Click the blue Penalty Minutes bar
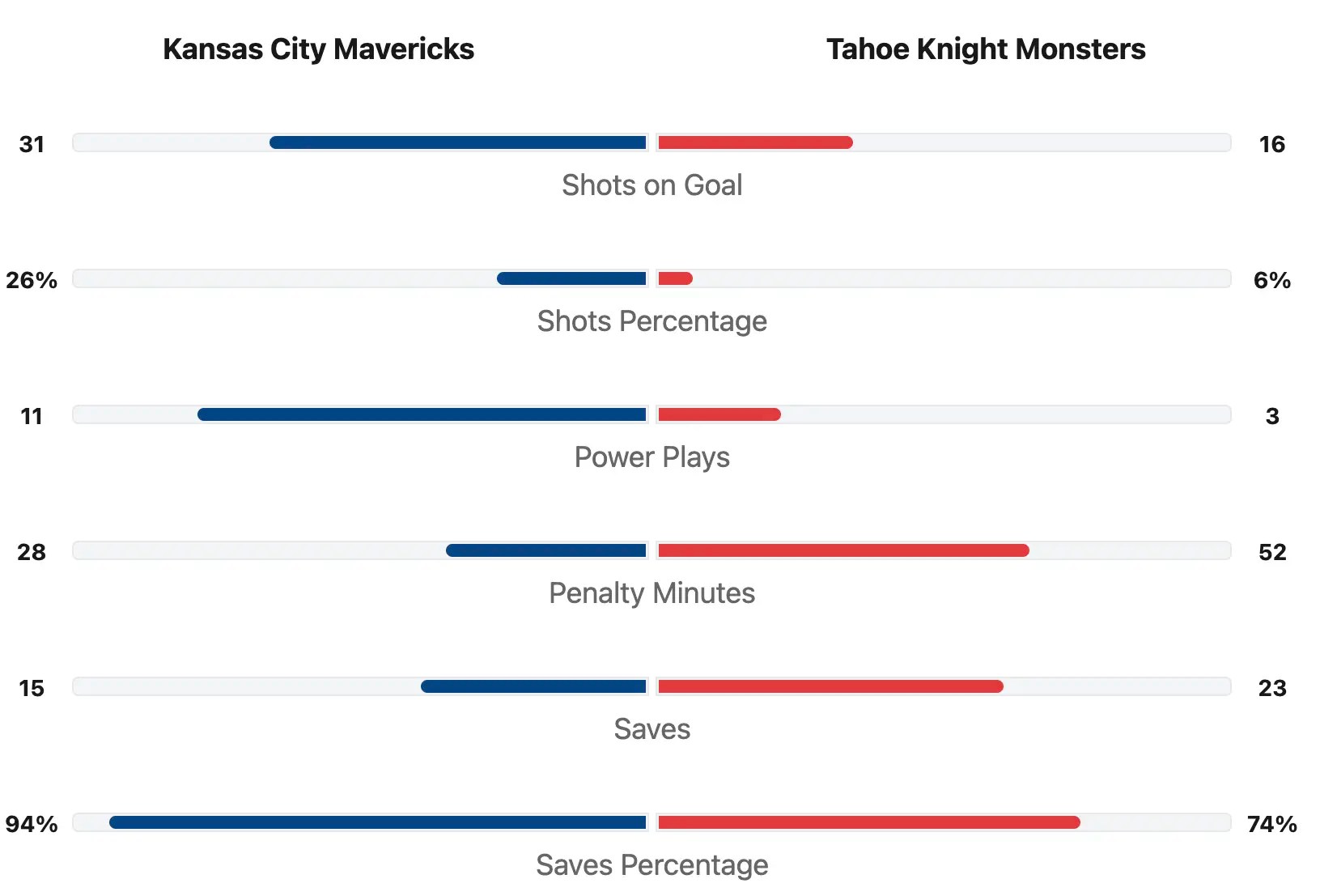Image resolution: width=1320 pixels, height=896 pixels. pos(546,550)
